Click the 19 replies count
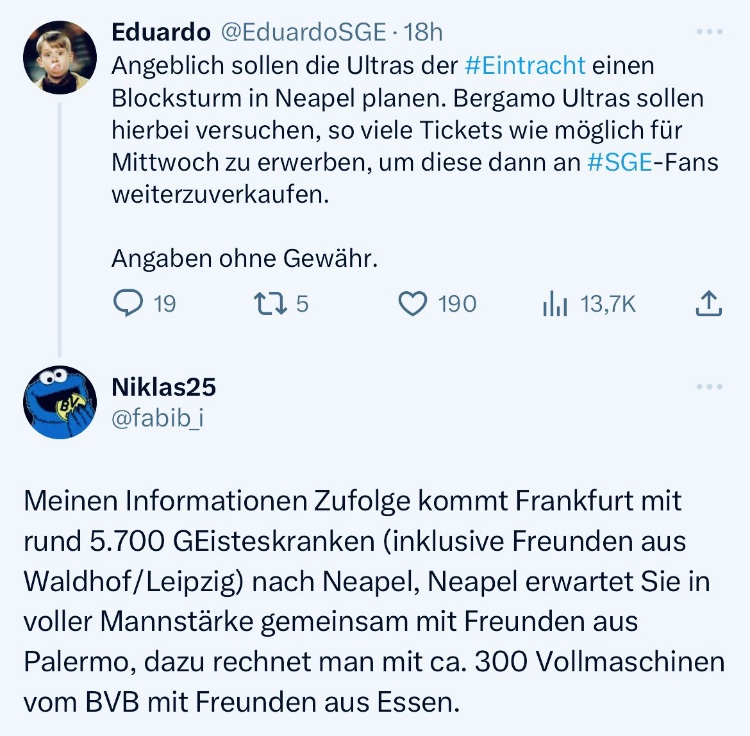 point(164,303)
